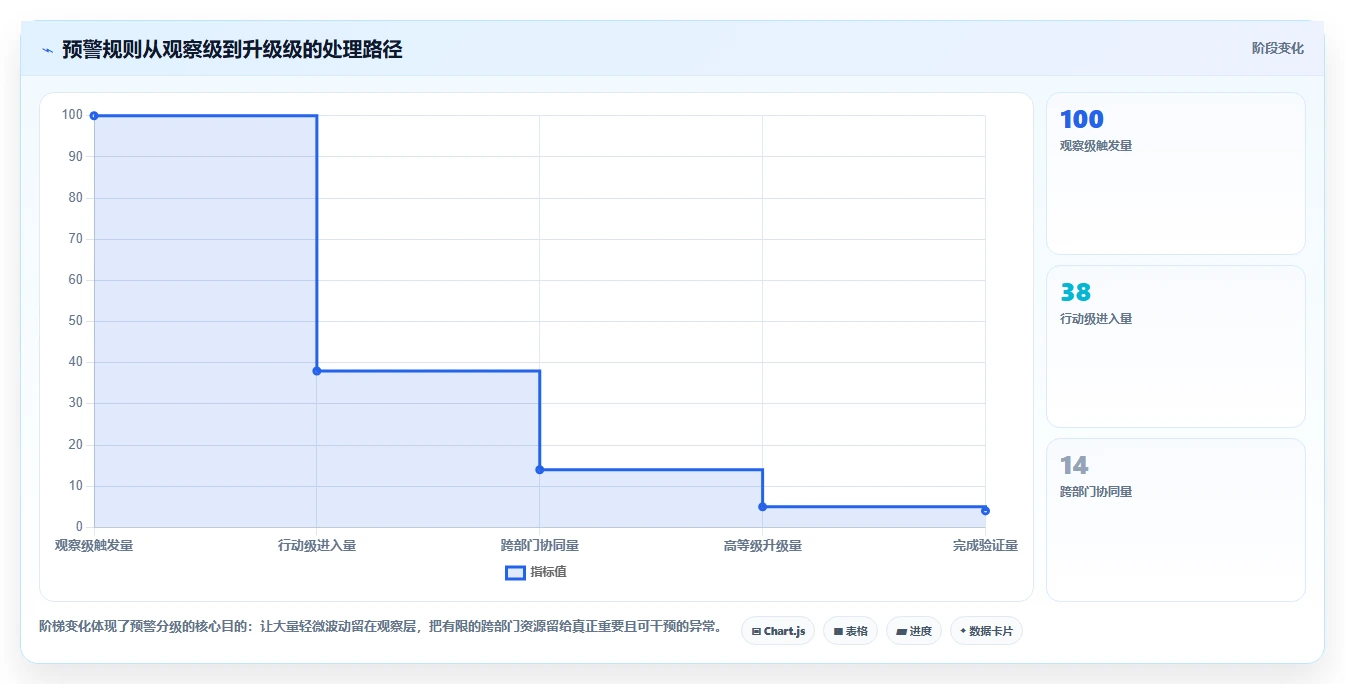
Task: Click y-axis value 0
Action: coord(80,527)
